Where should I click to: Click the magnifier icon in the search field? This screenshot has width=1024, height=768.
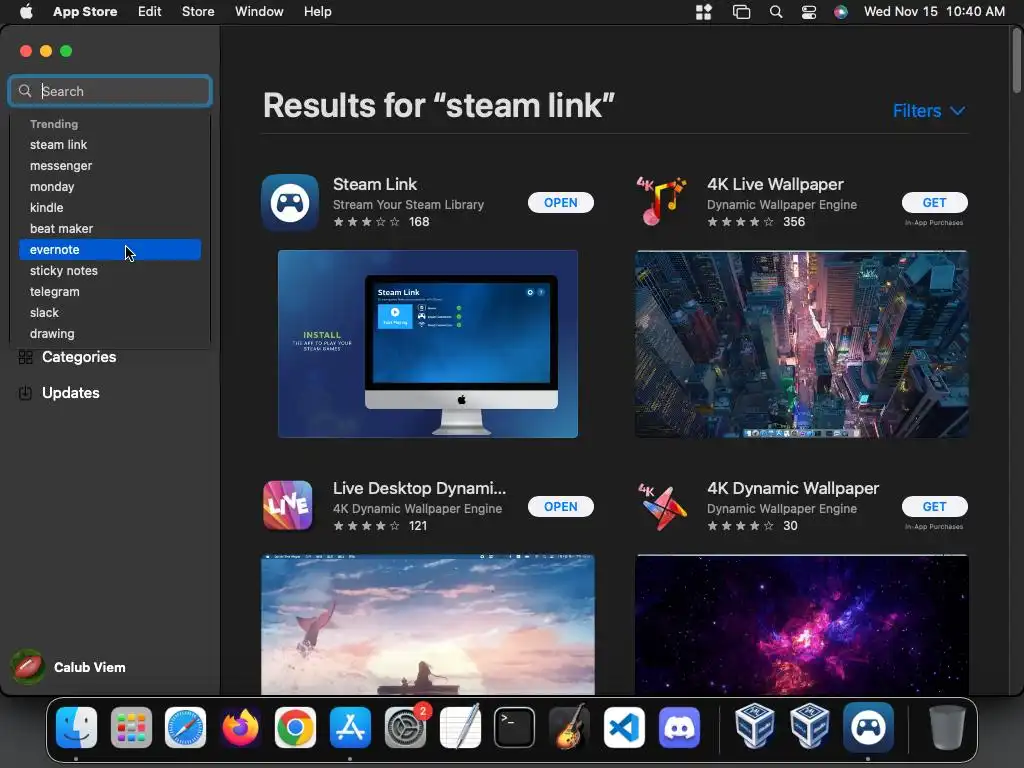coord(25,91)
